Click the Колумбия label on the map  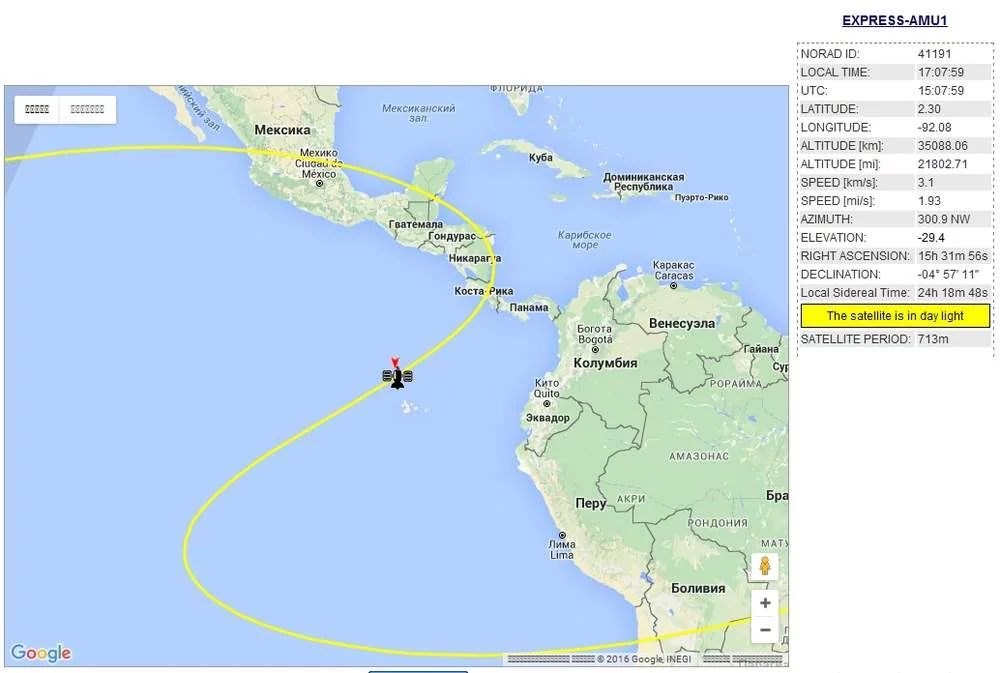pos(605,363)
